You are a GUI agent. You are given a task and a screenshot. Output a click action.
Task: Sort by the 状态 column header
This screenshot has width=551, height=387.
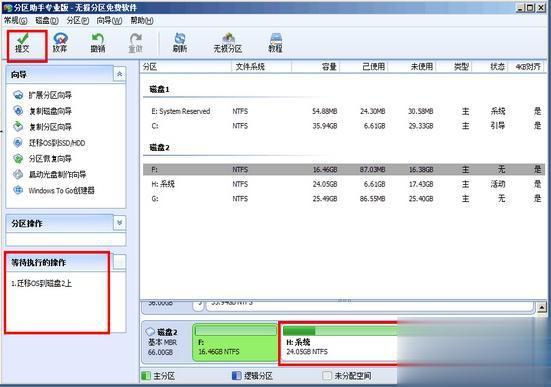click(x=490, y=66)
